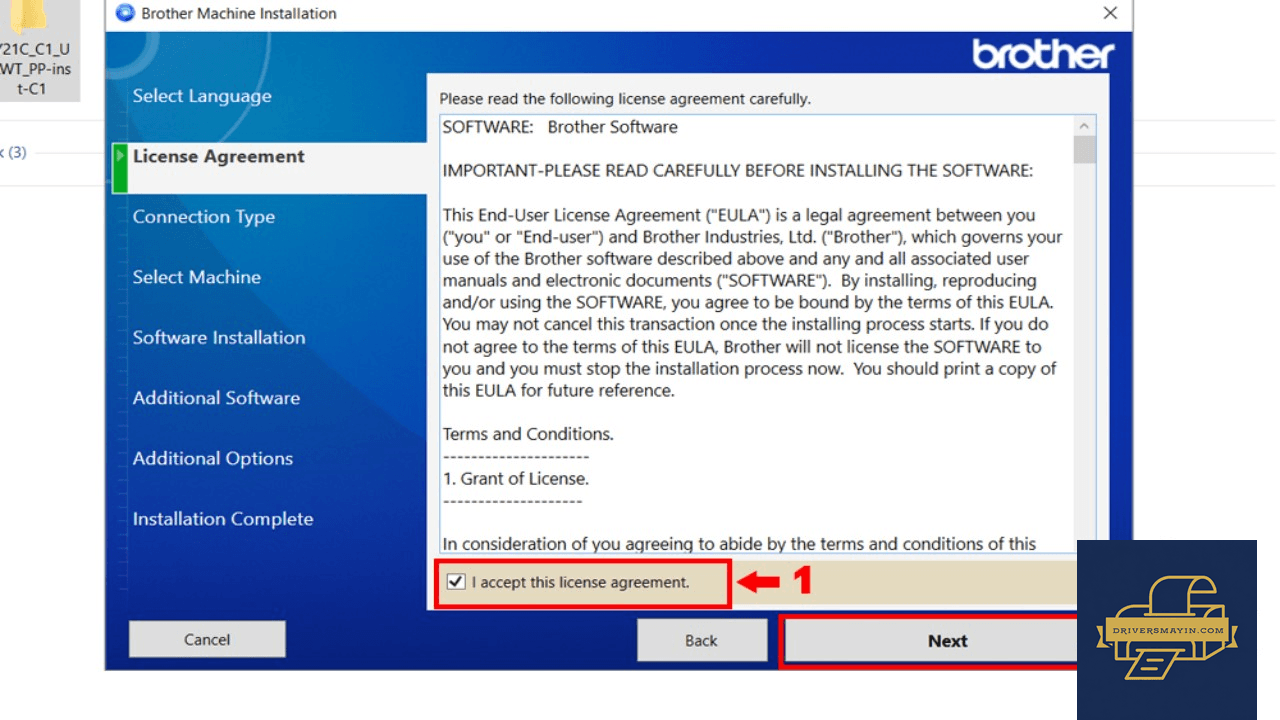Image resolution: width=1280 pixels, height=720 pixels.
Task: Click the '1. Grant of License.' line
Action: pos(516,478)
